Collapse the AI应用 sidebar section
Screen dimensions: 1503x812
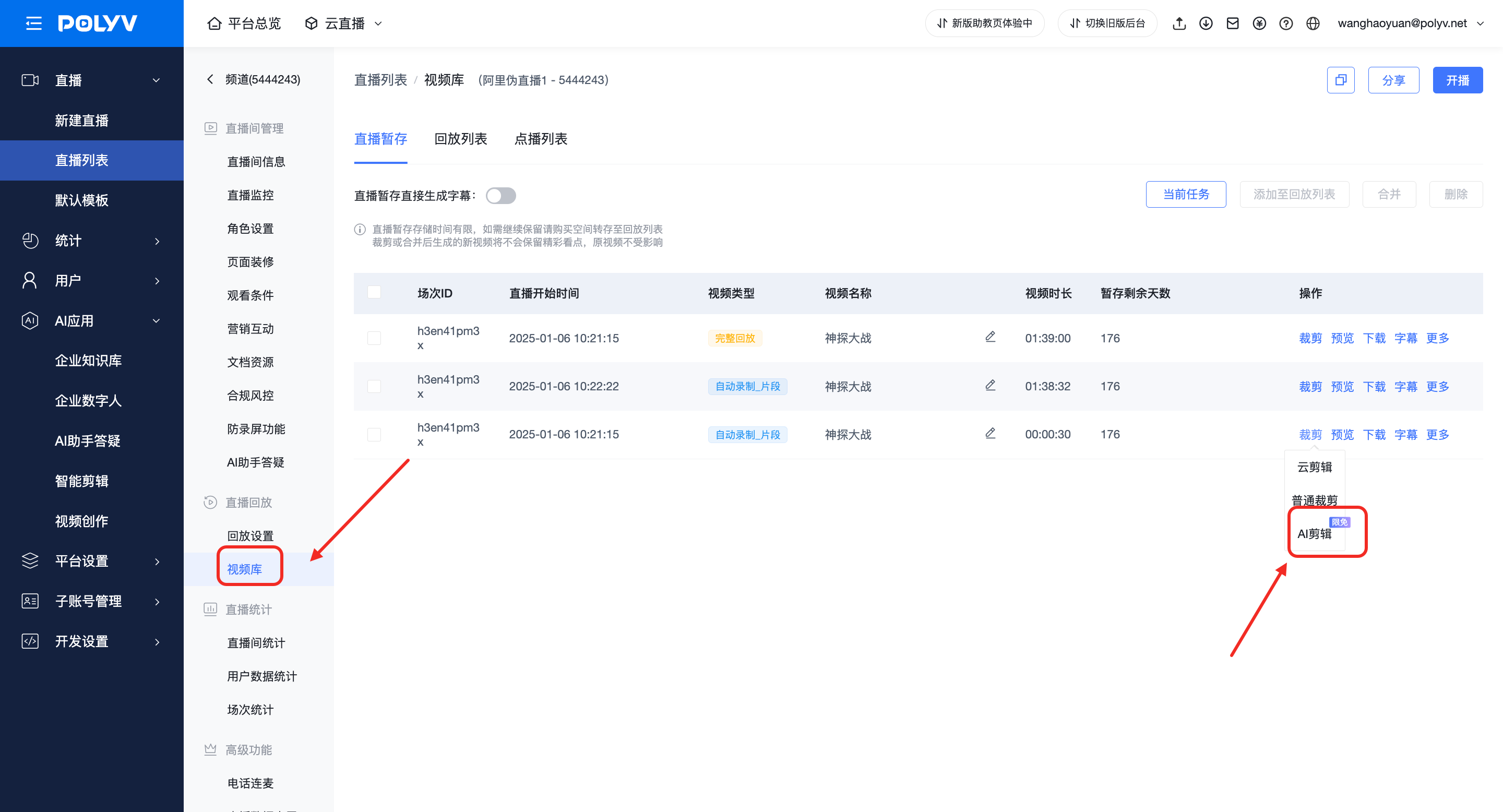pos(92,321)
